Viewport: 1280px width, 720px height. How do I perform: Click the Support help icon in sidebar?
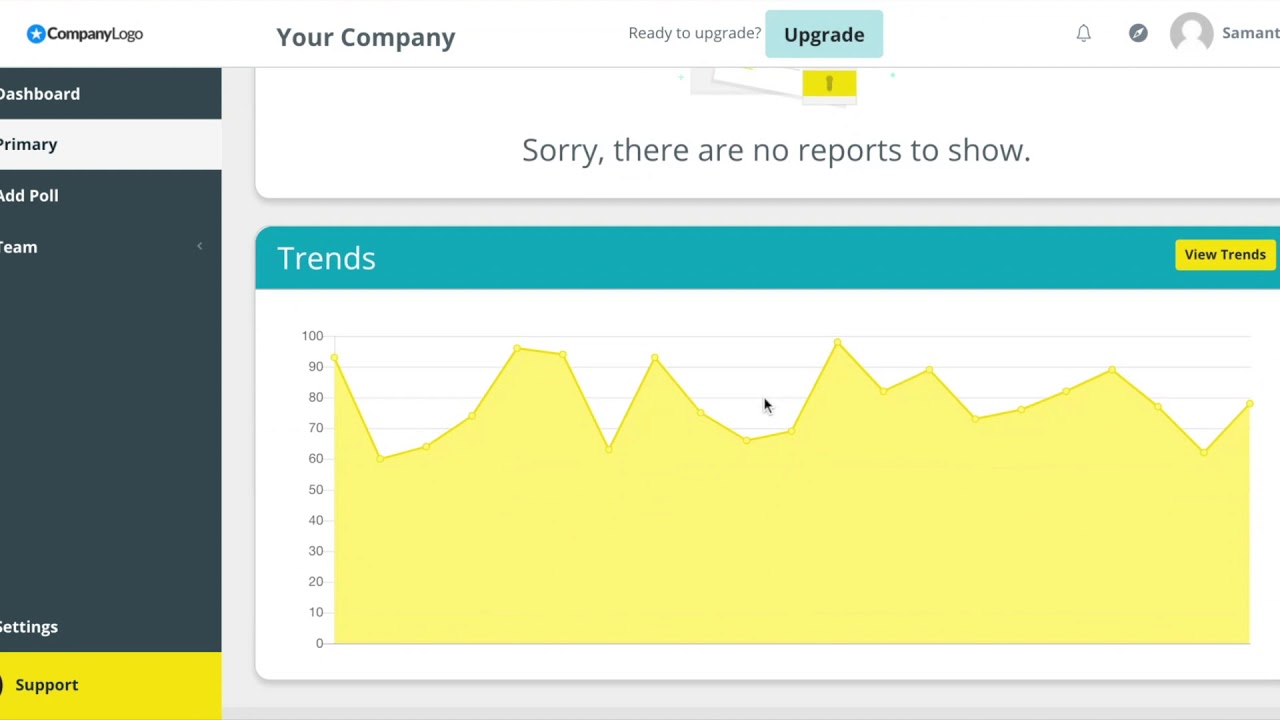[x=3, y=685]
